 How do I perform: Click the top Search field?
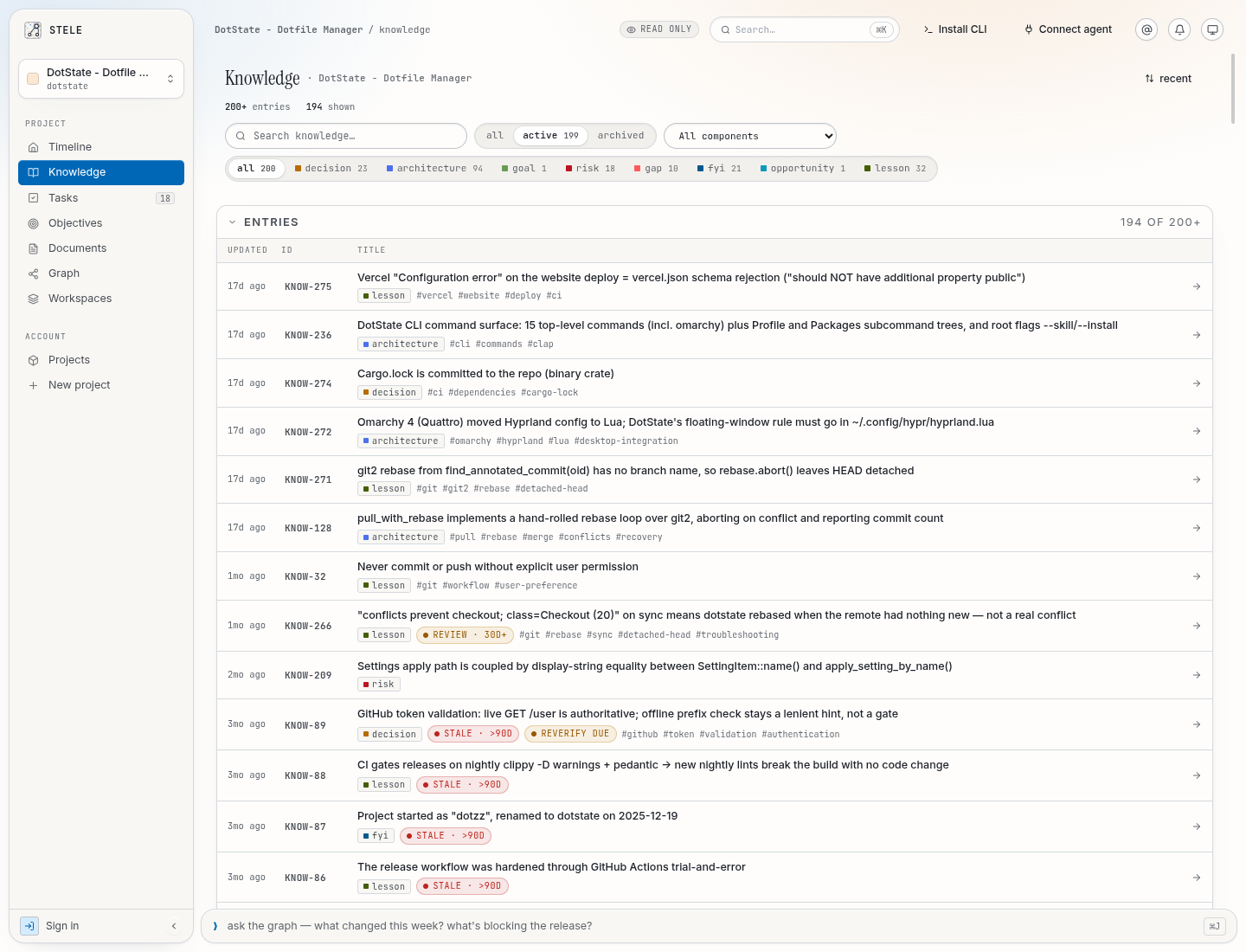tap(804, 29)
